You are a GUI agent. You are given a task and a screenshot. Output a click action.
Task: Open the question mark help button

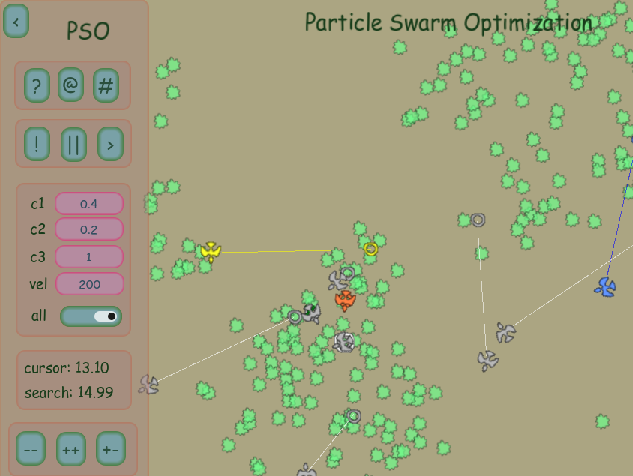pos(37,86)
